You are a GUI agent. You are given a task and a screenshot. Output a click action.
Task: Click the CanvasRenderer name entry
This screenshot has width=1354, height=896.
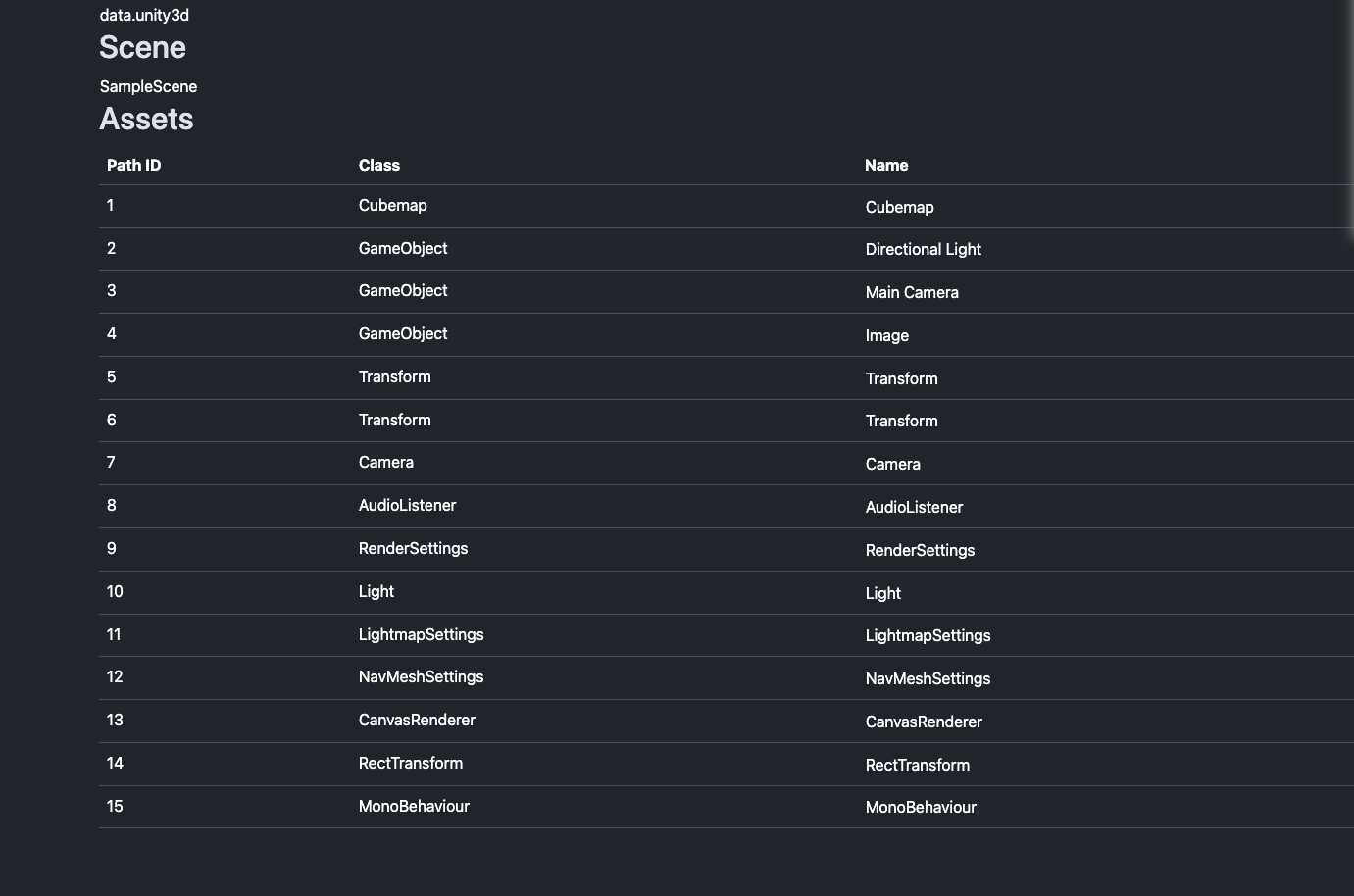924,722
